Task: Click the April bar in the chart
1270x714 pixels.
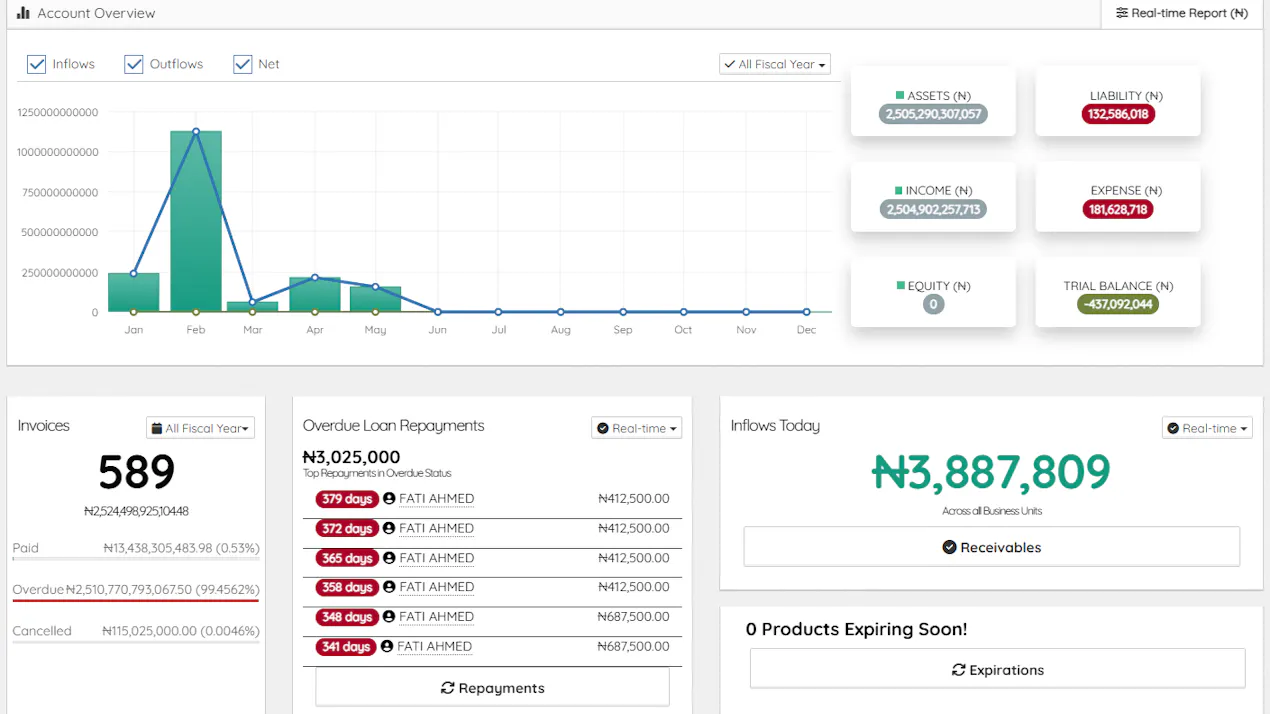Action: tap(315, 294)
